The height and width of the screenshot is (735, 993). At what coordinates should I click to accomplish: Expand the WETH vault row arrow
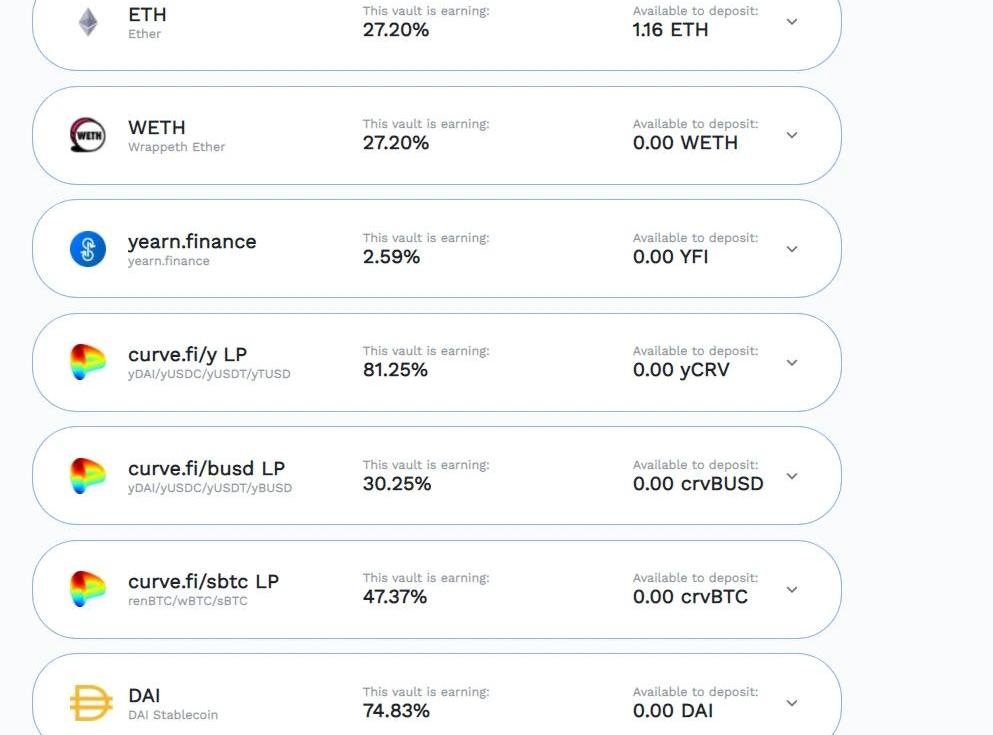[792, 135]
